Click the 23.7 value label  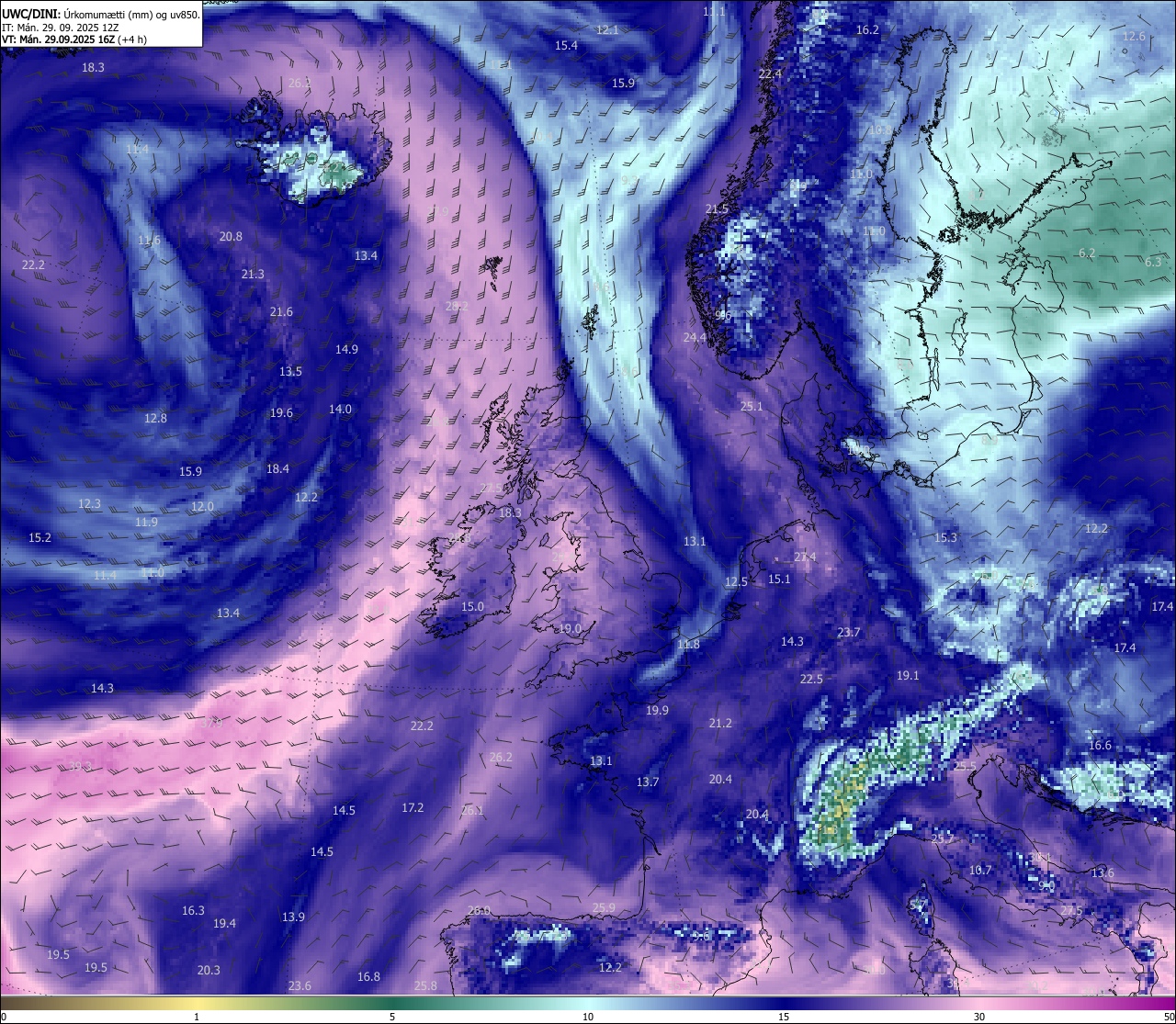[x=849, y=632]
